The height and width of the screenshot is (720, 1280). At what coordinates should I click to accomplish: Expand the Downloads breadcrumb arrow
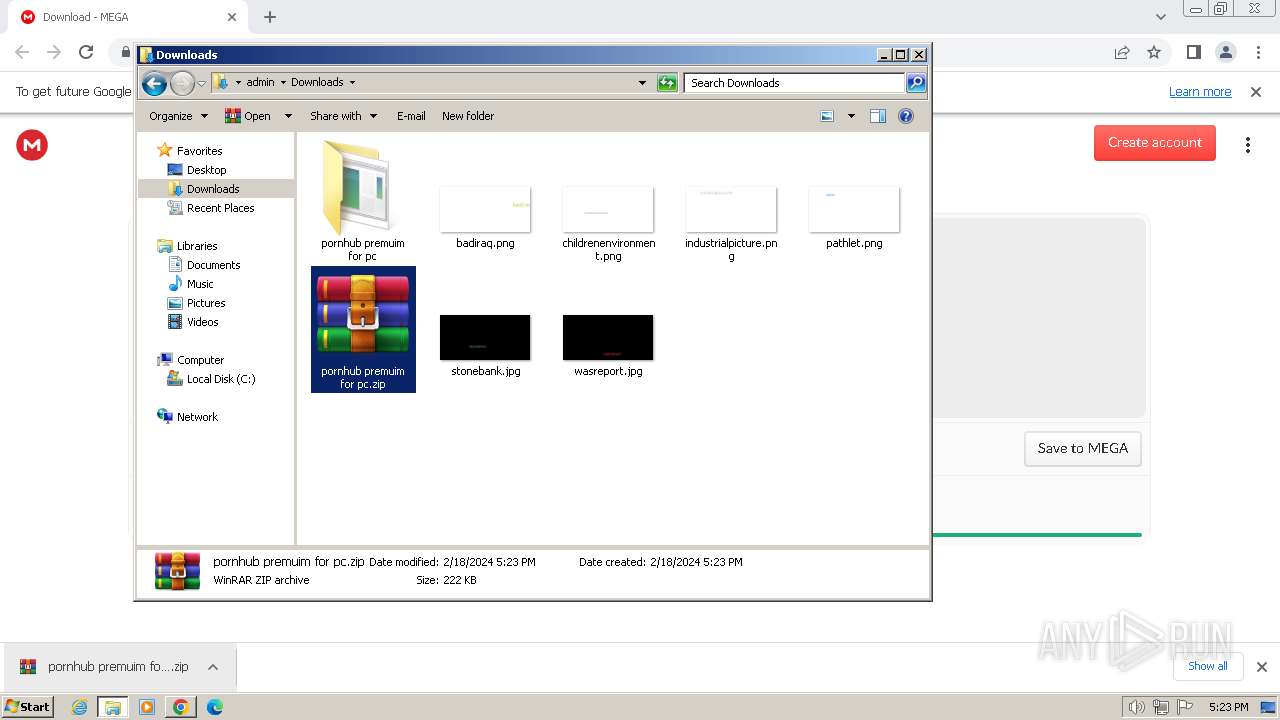[352, 82]
